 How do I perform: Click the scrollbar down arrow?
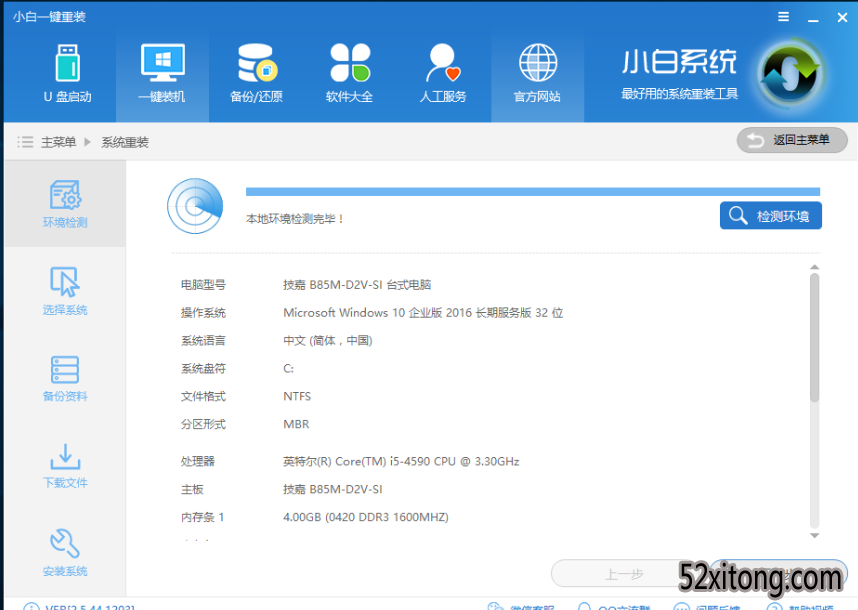(x=815, y=536)
